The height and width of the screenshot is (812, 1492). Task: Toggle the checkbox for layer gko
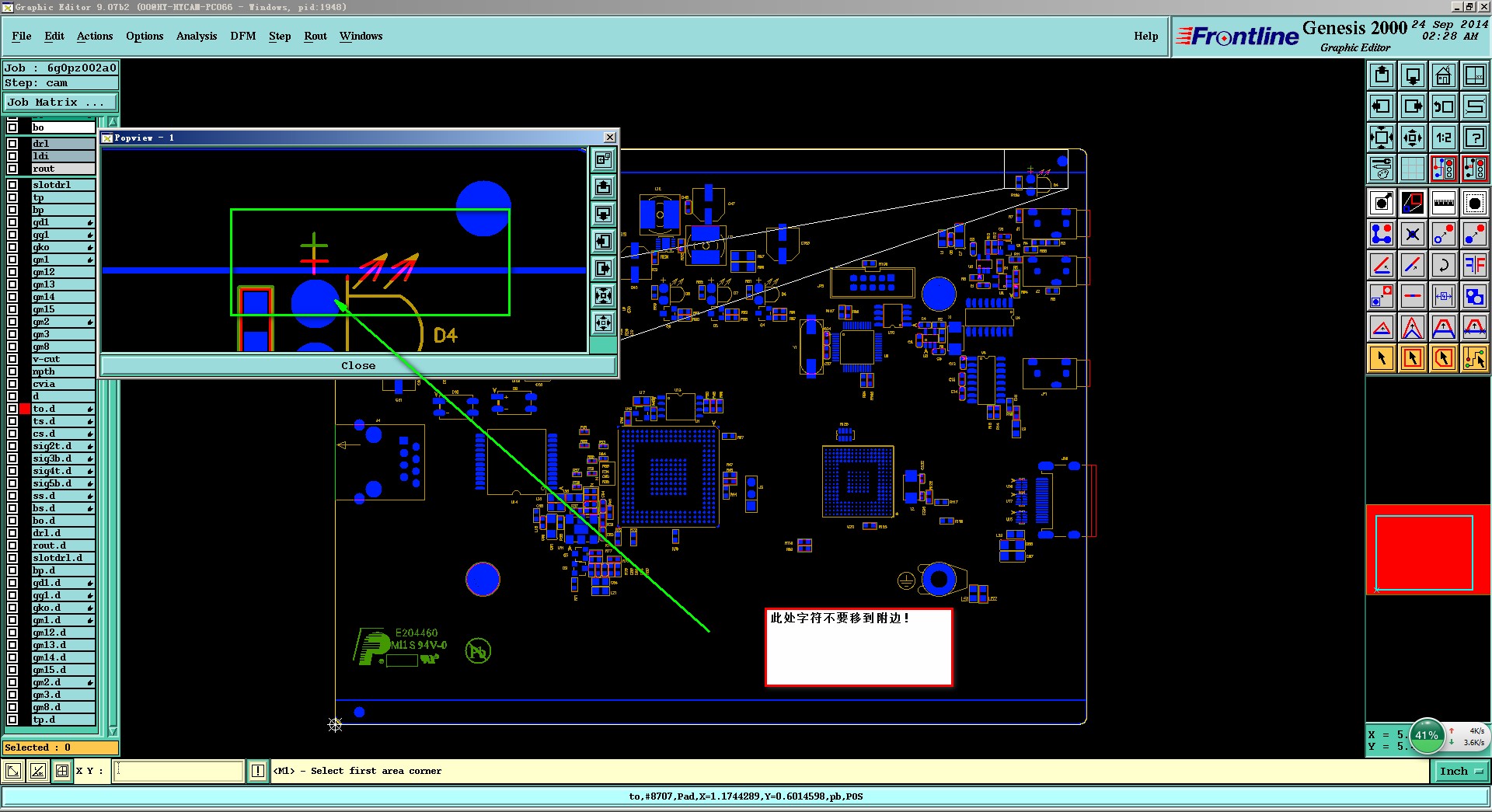click(x=12, y=247)
